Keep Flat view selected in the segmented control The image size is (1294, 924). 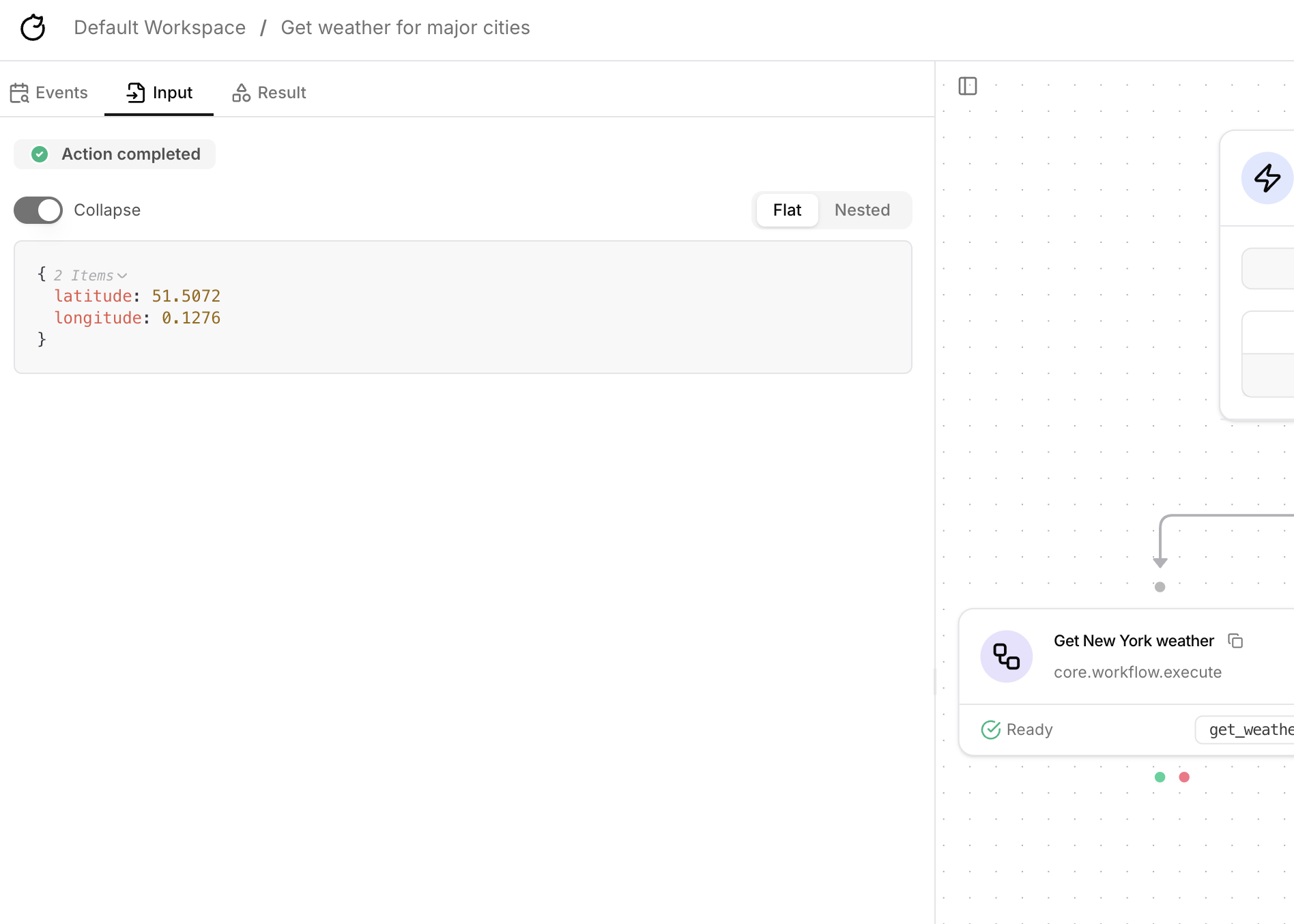[x=786, y=210]
